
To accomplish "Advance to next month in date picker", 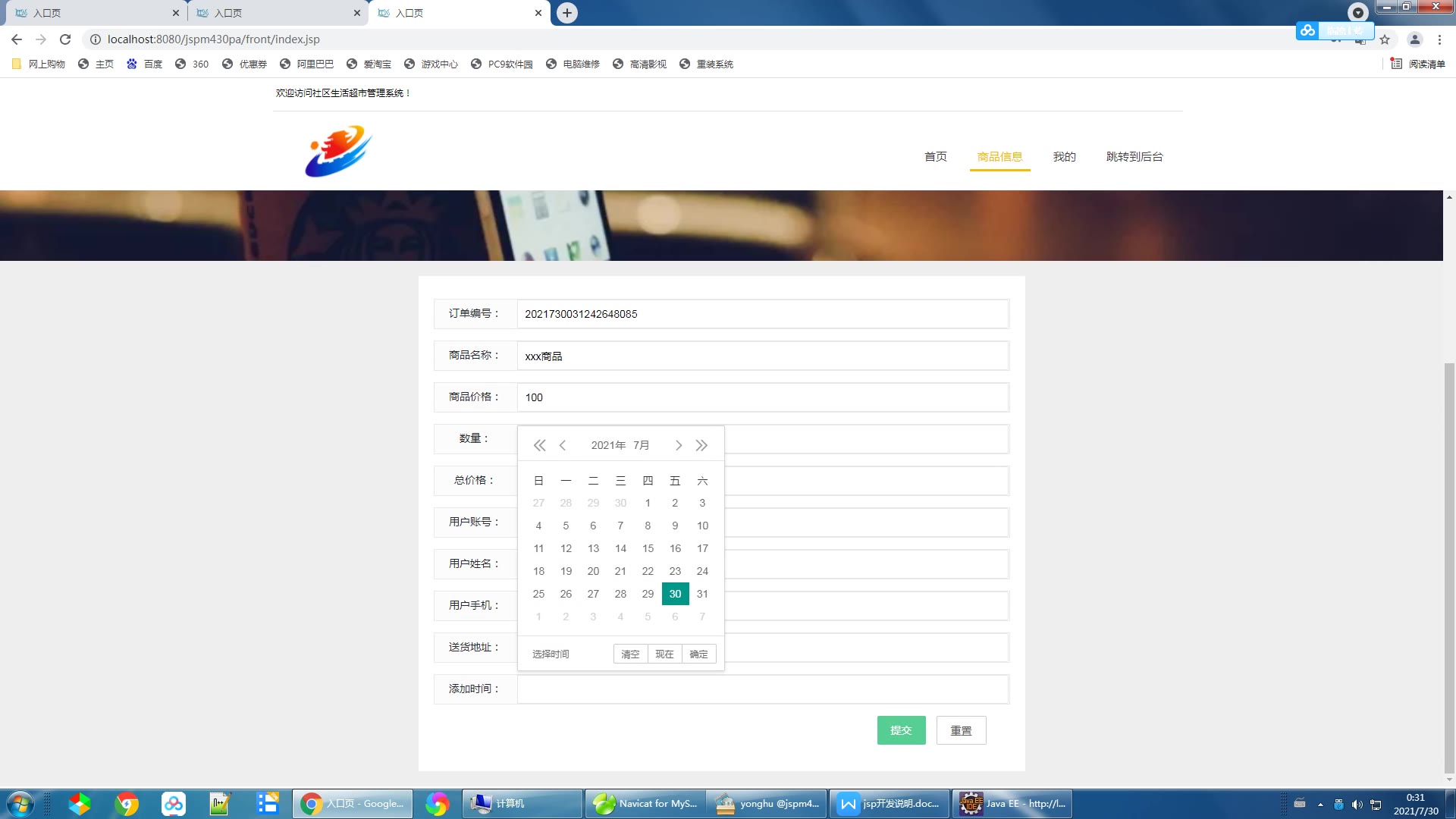I will pyautogui.click(x=679, y=445).
